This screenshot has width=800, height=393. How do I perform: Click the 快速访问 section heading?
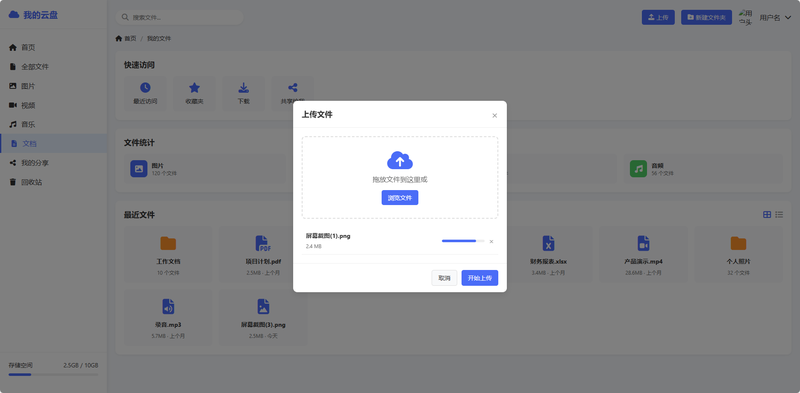pos(139,65)
